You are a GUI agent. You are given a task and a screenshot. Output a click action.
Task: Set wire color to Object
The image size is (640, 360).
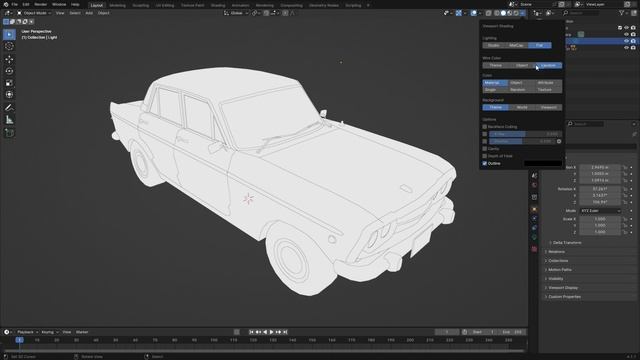click(522, 65)
